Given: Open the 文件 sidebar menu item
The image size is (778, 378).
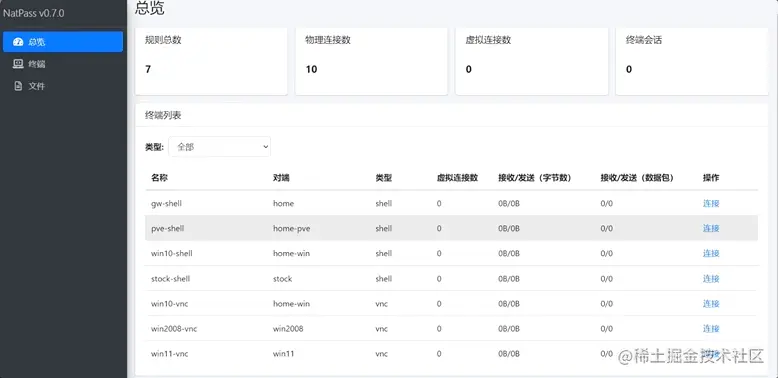Looking at the screenshot, I should click(x=63, y=86).
